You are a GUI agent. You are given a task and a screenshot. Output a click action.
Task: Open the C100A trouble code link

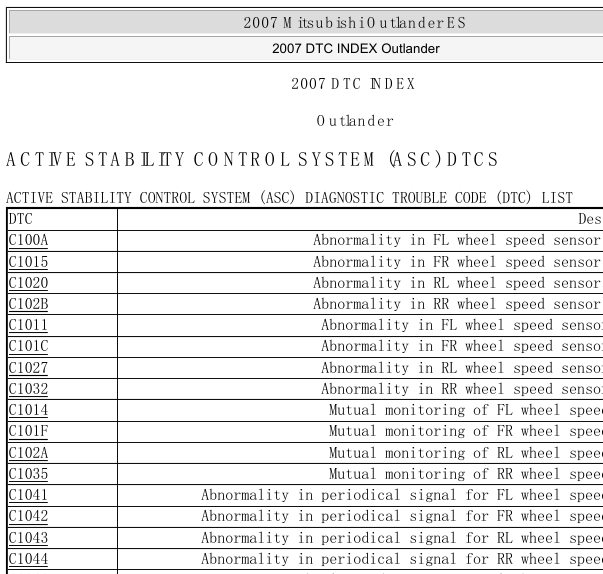click(28, 241)
